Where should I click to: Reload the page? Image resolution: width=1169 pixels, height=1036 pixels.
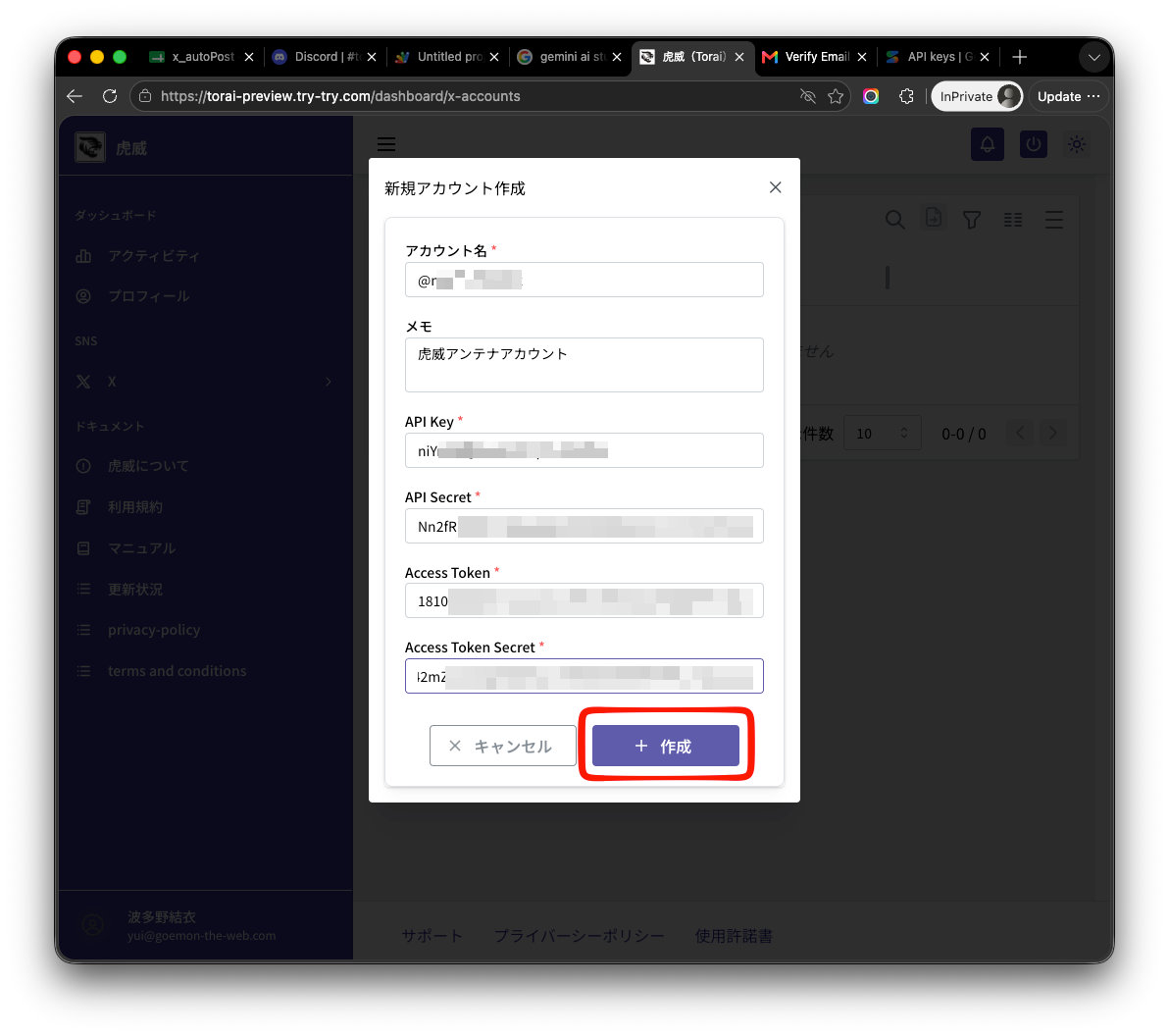110,96
